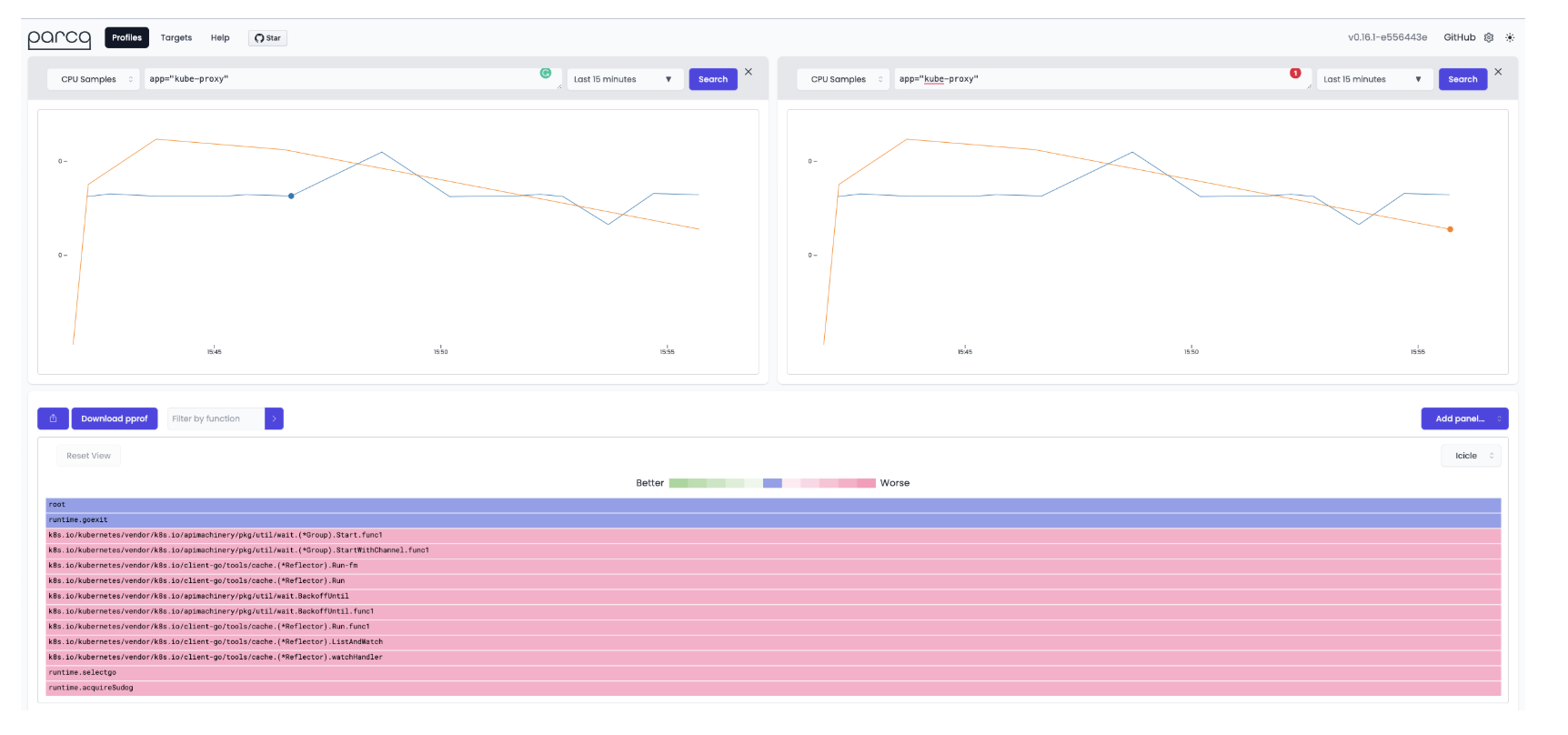Click the left Search button

[713, 79]
